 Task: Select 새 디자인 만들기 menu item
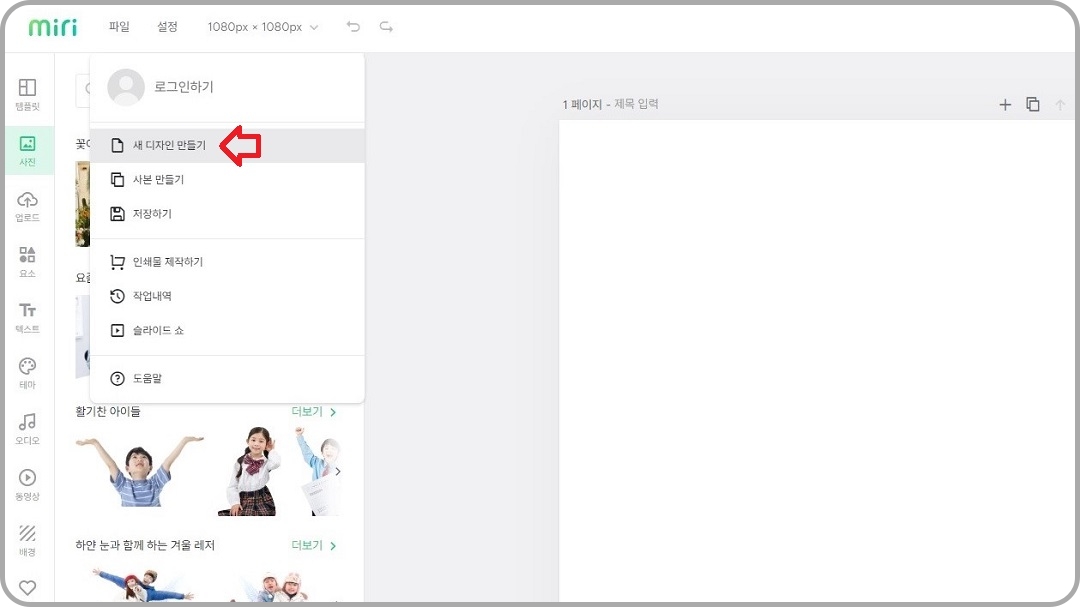pyautogui.click(x=227, y=145)
